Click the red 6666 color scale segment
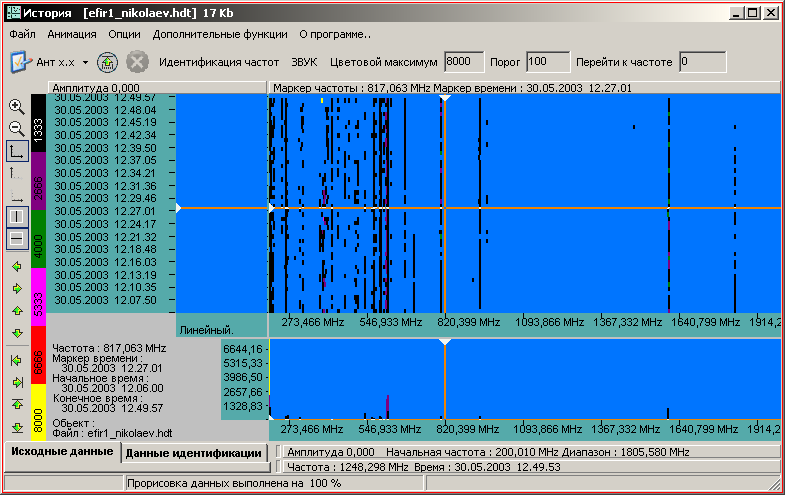This screenshot has height=495, width=785. 39,355
